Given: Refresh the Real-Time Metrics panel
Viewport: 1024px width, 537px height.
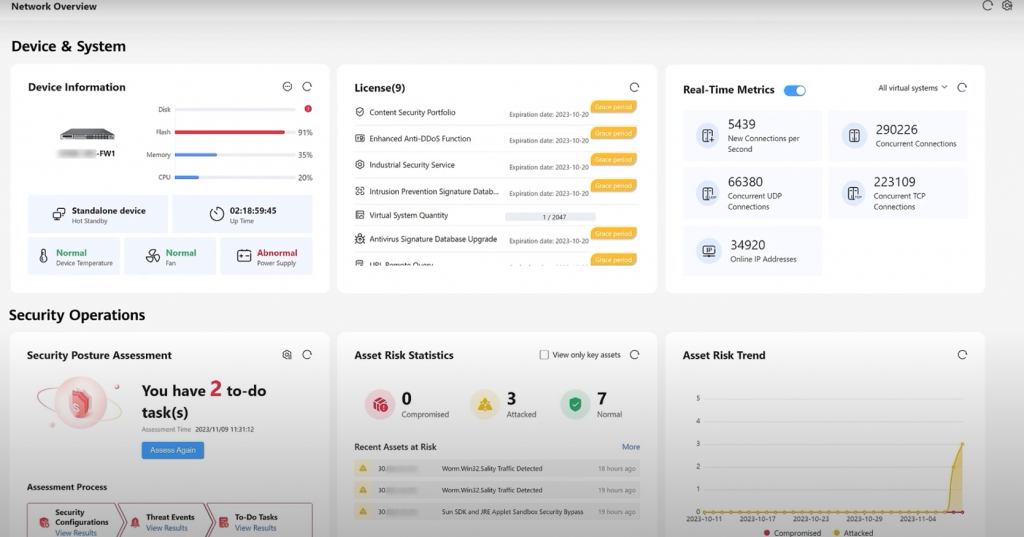Looking at the screenshot, I should pyautogui.click(x=962, y=88).
